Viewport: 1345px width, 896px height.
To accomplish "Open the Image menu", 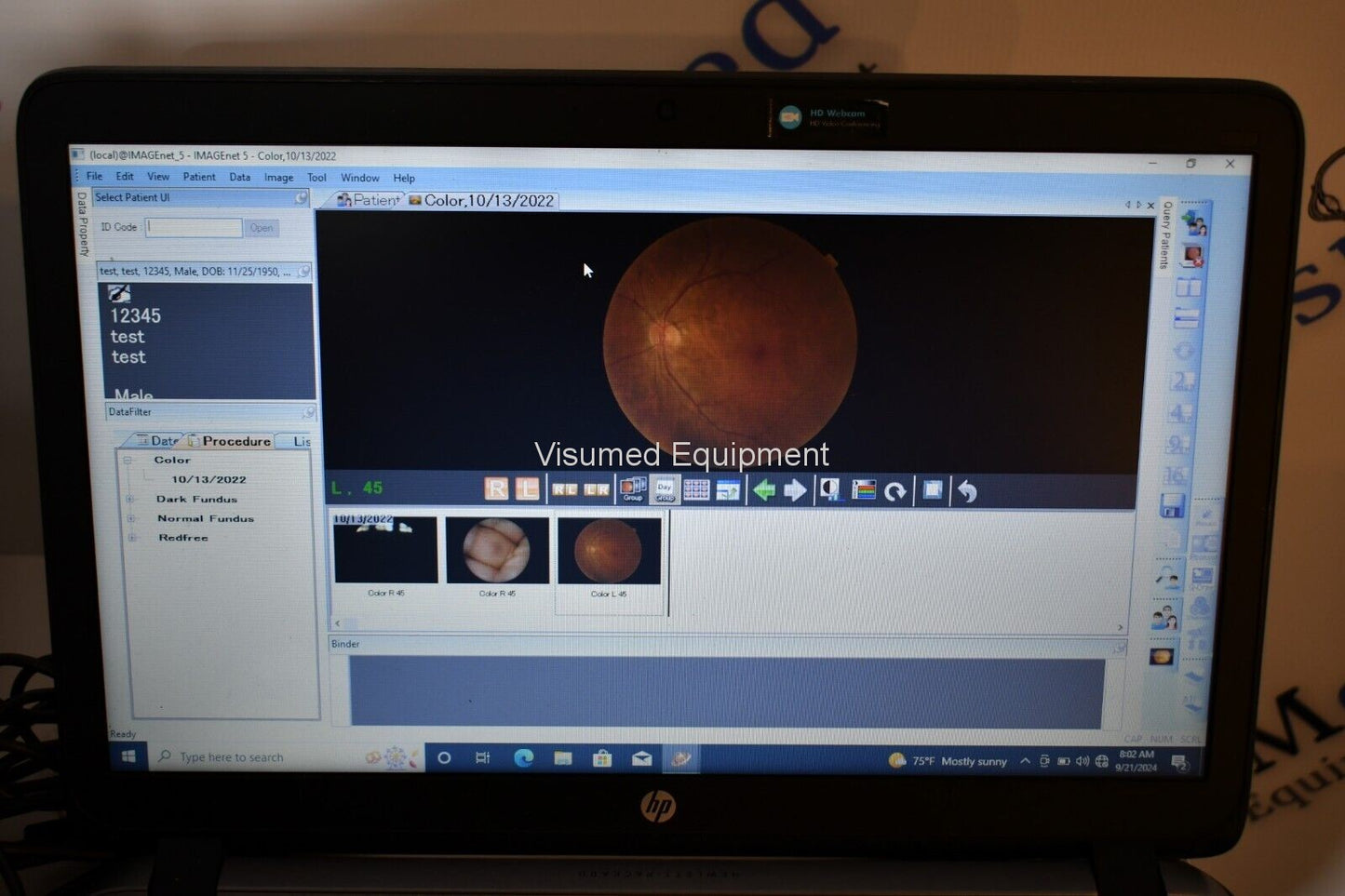I will click(278, 178).
